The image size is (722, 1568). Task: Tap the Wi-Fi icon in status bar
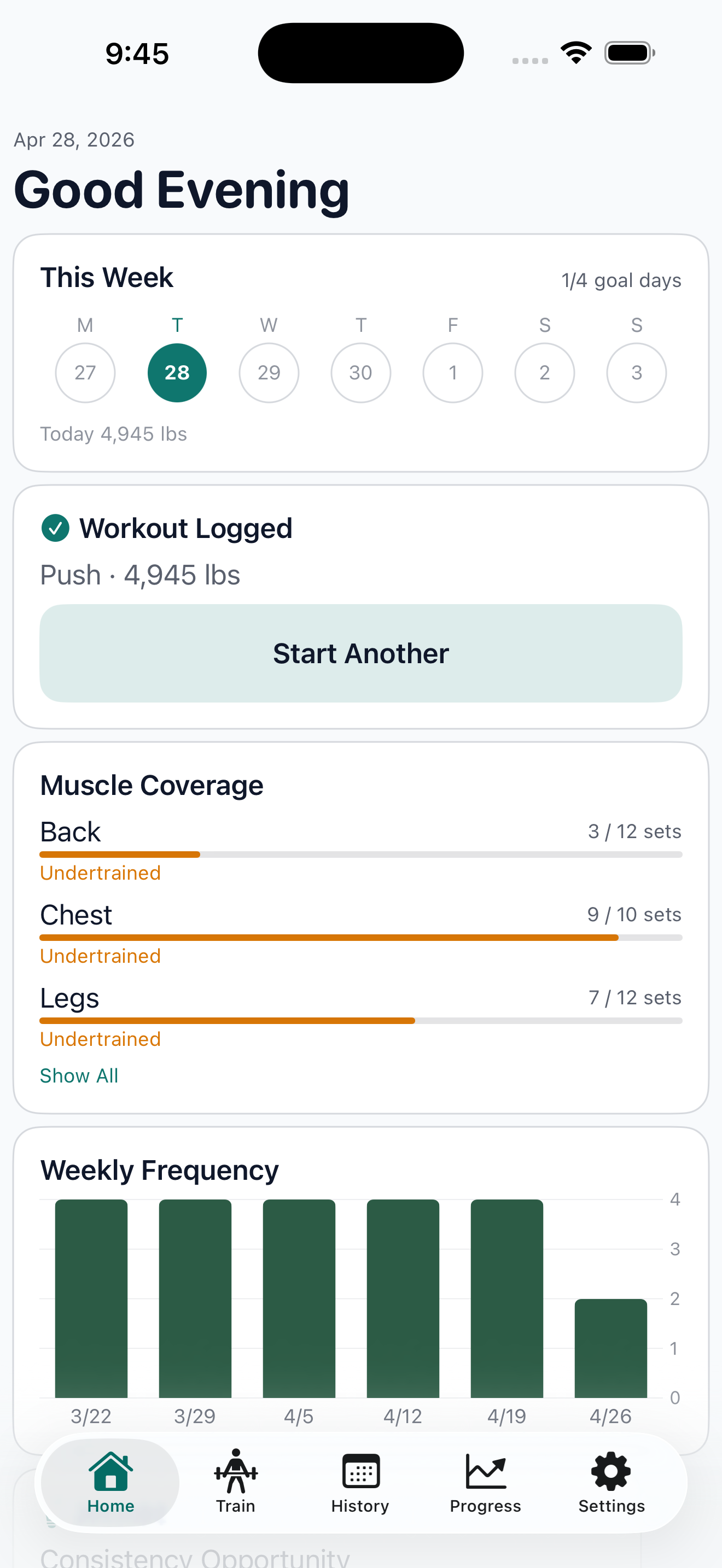pyautogui.click(x=575, y=52)
